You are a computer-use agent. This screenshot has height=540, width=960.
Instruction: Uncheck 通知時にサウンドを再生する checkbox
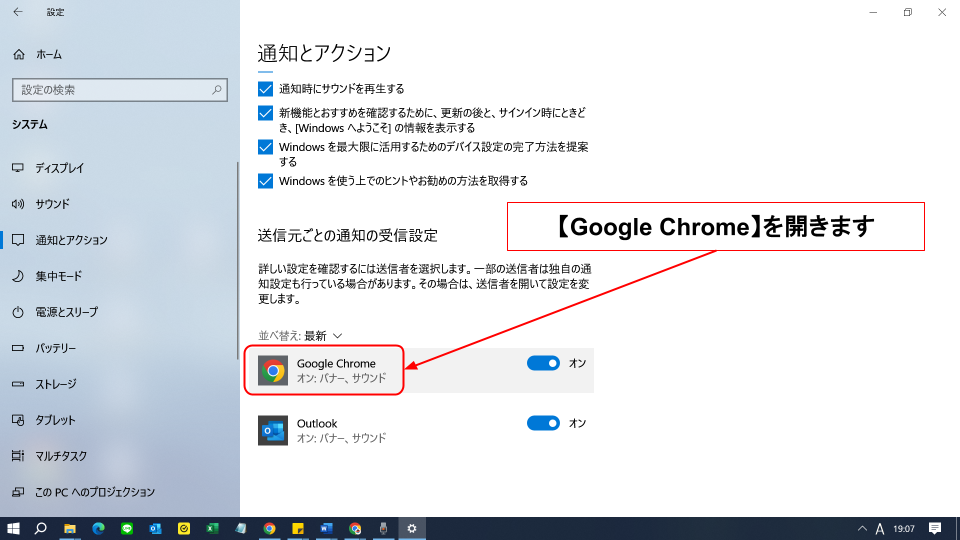pyautogui.click(x=266, y=89)
